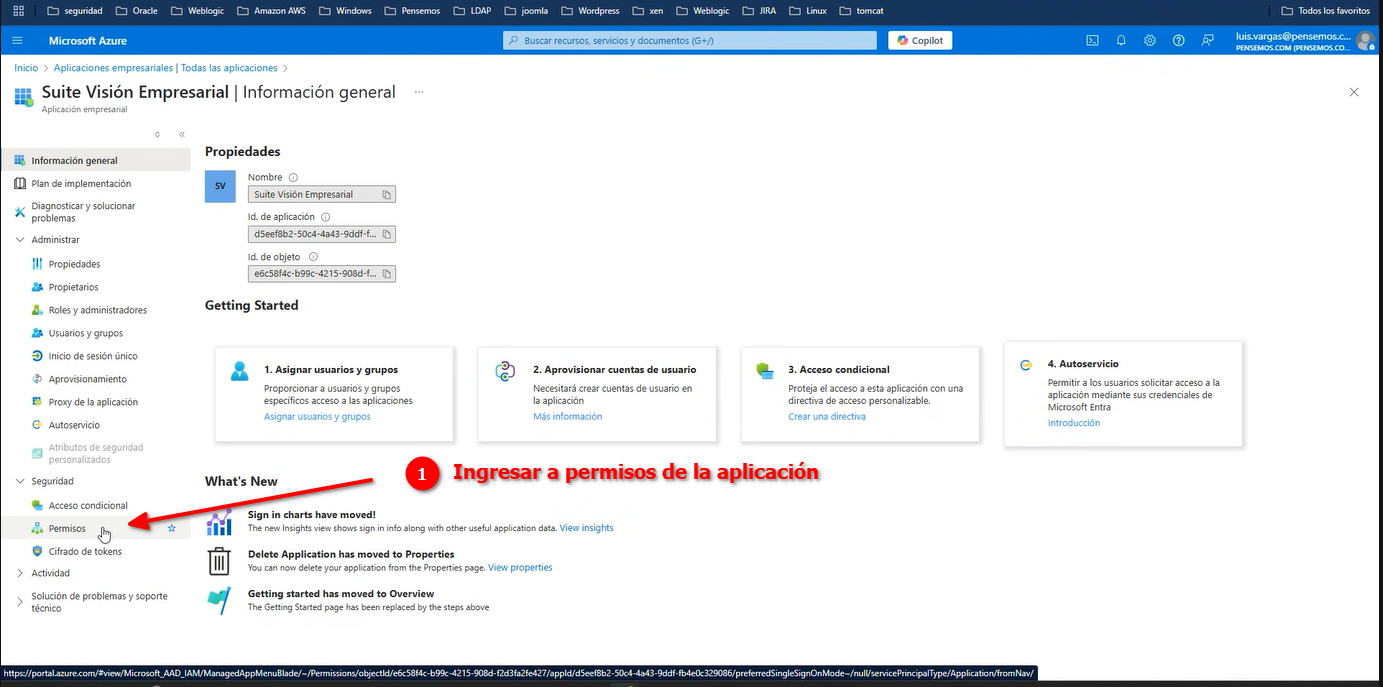Collapse the left navigation pane
This screenshot has width=1383, height=687.
pos(182,134)
